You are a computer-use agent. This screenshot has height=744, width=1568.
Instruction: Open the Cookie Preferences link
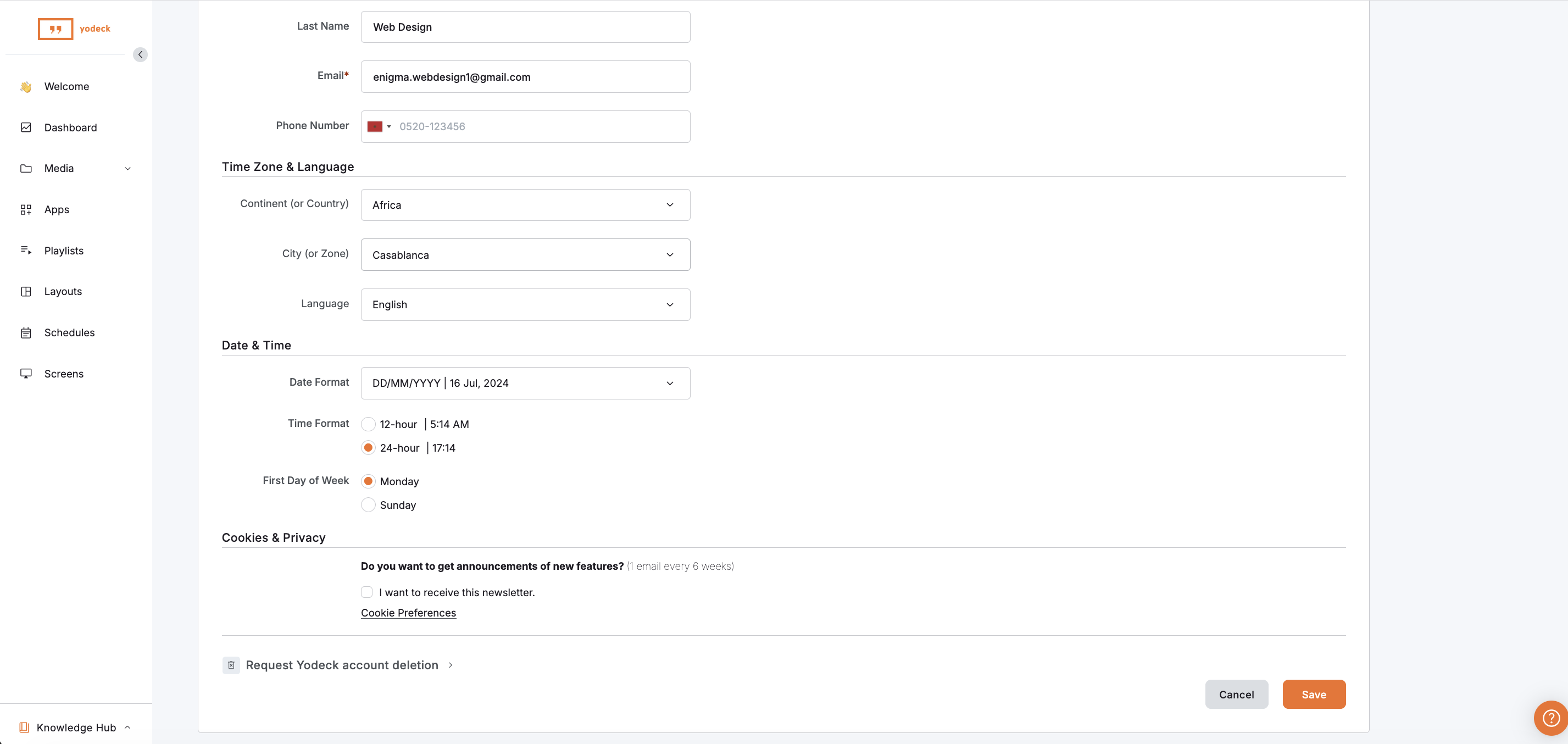pyautogui.click(x=408, y=613)
